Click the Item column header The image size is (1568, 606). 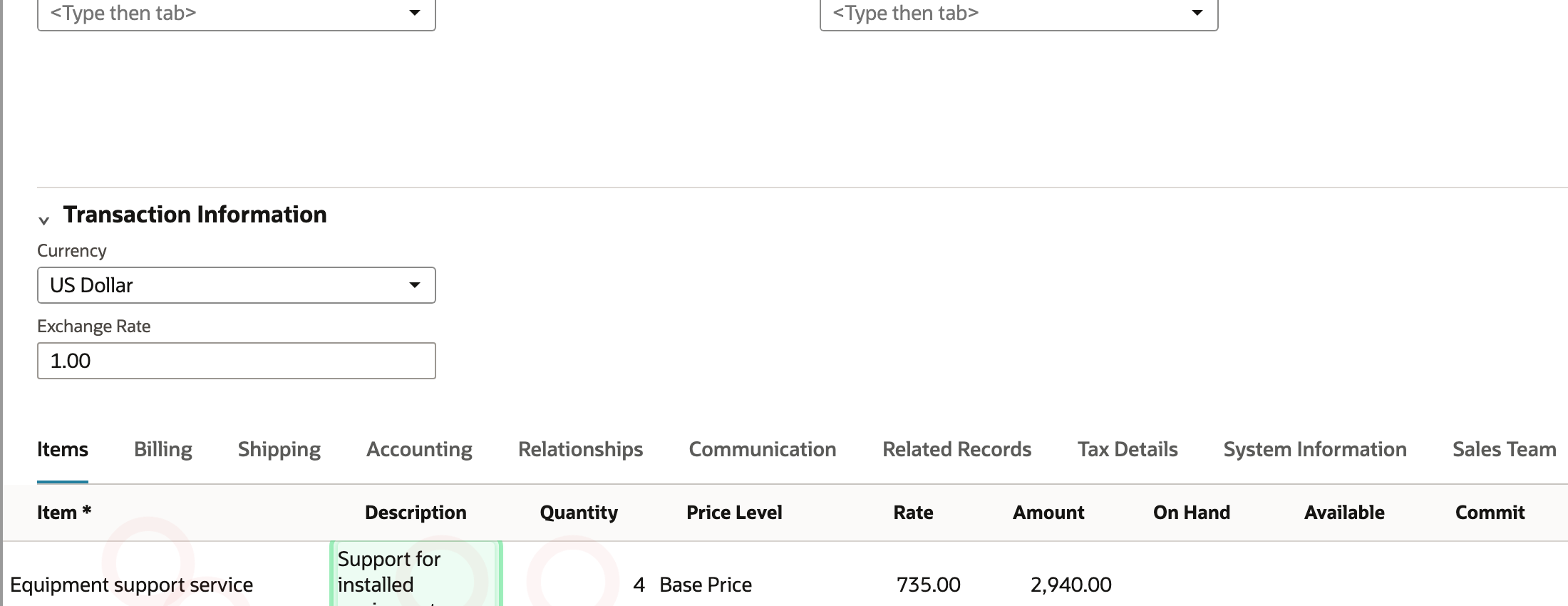point(64,513)
